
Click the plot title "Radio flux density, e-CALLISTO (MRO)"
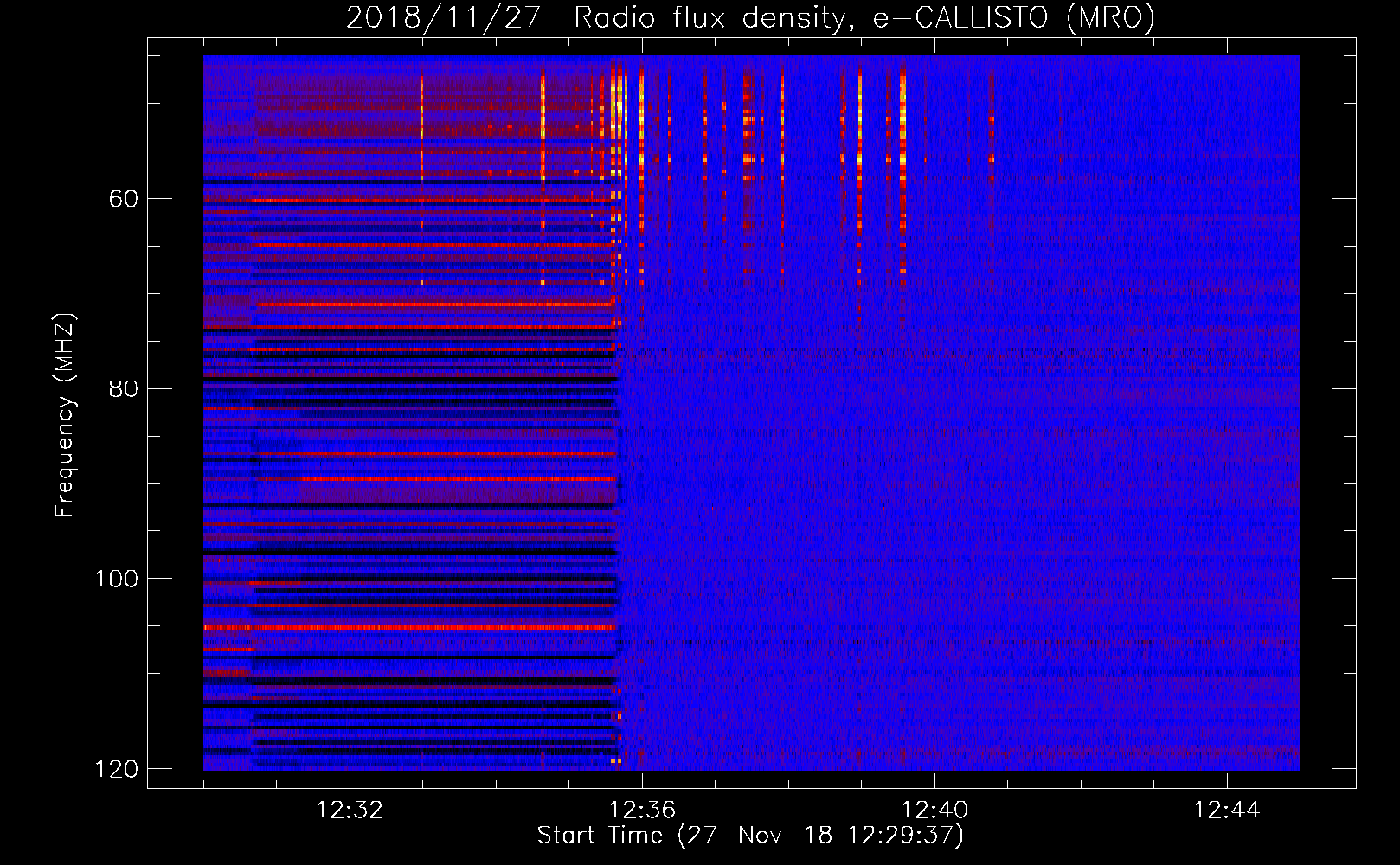(x=864, y=17)
